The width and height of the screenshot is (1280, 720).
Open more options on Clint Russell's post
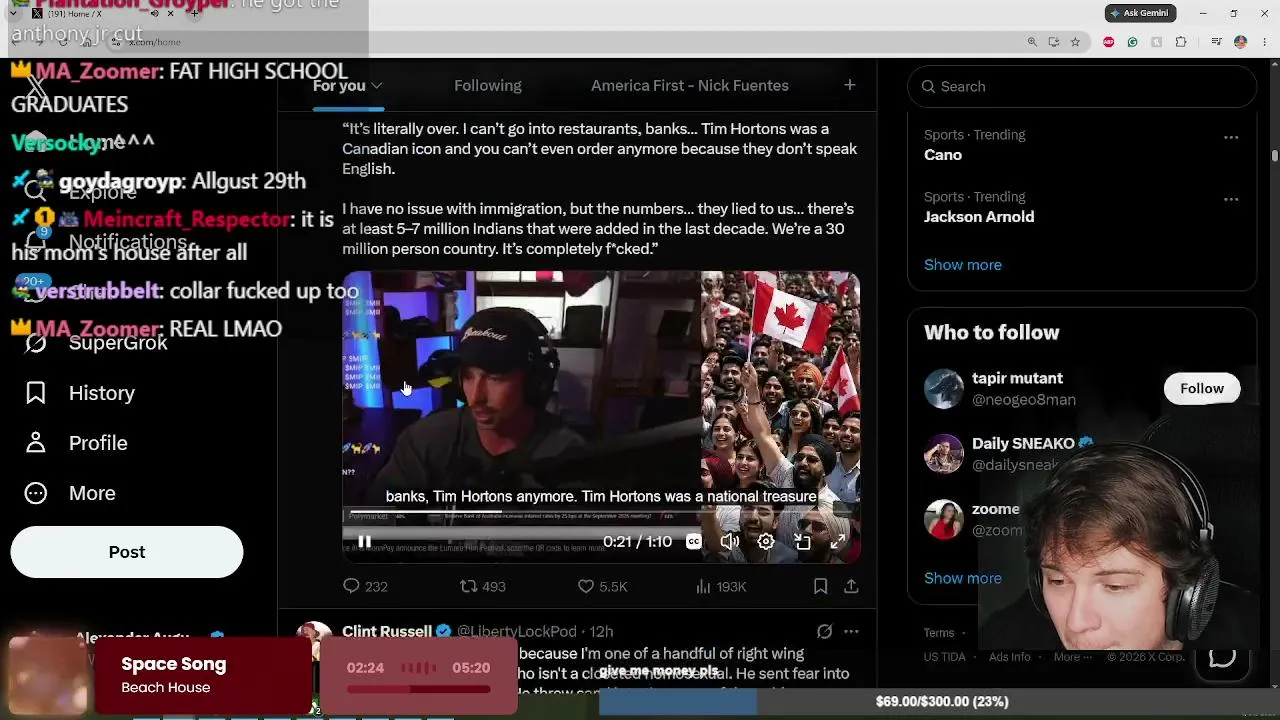point(851,631)
